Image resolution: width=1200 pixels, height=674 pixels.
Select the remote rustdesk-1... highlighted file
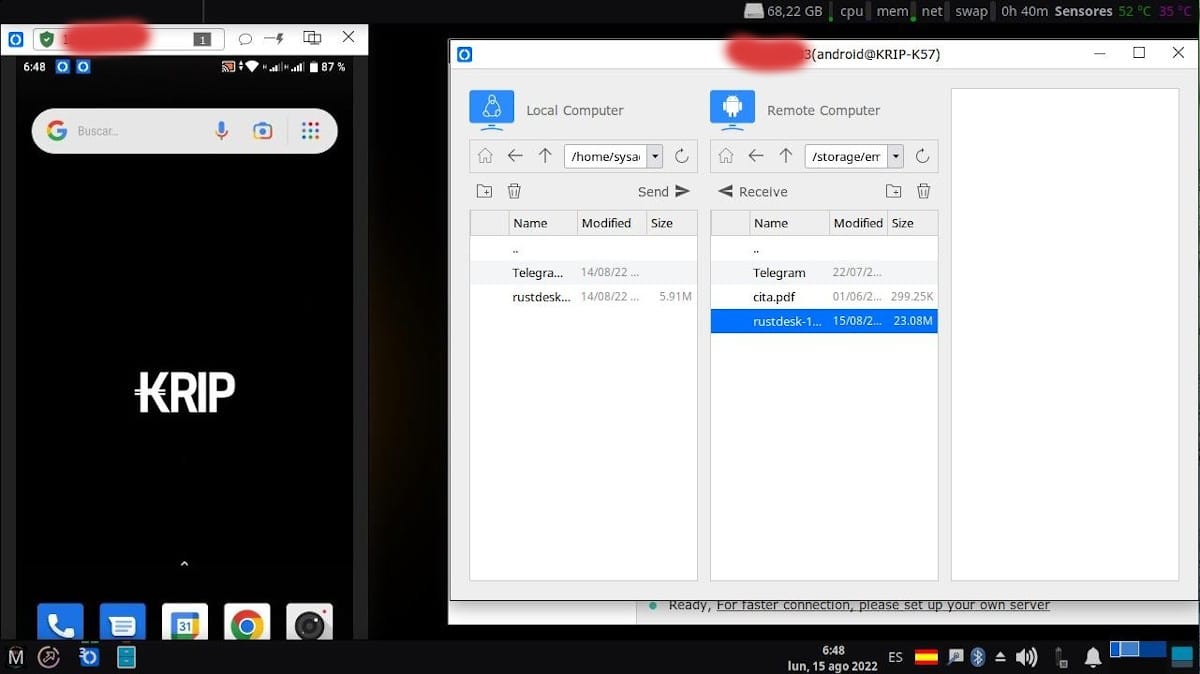coord(824,320)
